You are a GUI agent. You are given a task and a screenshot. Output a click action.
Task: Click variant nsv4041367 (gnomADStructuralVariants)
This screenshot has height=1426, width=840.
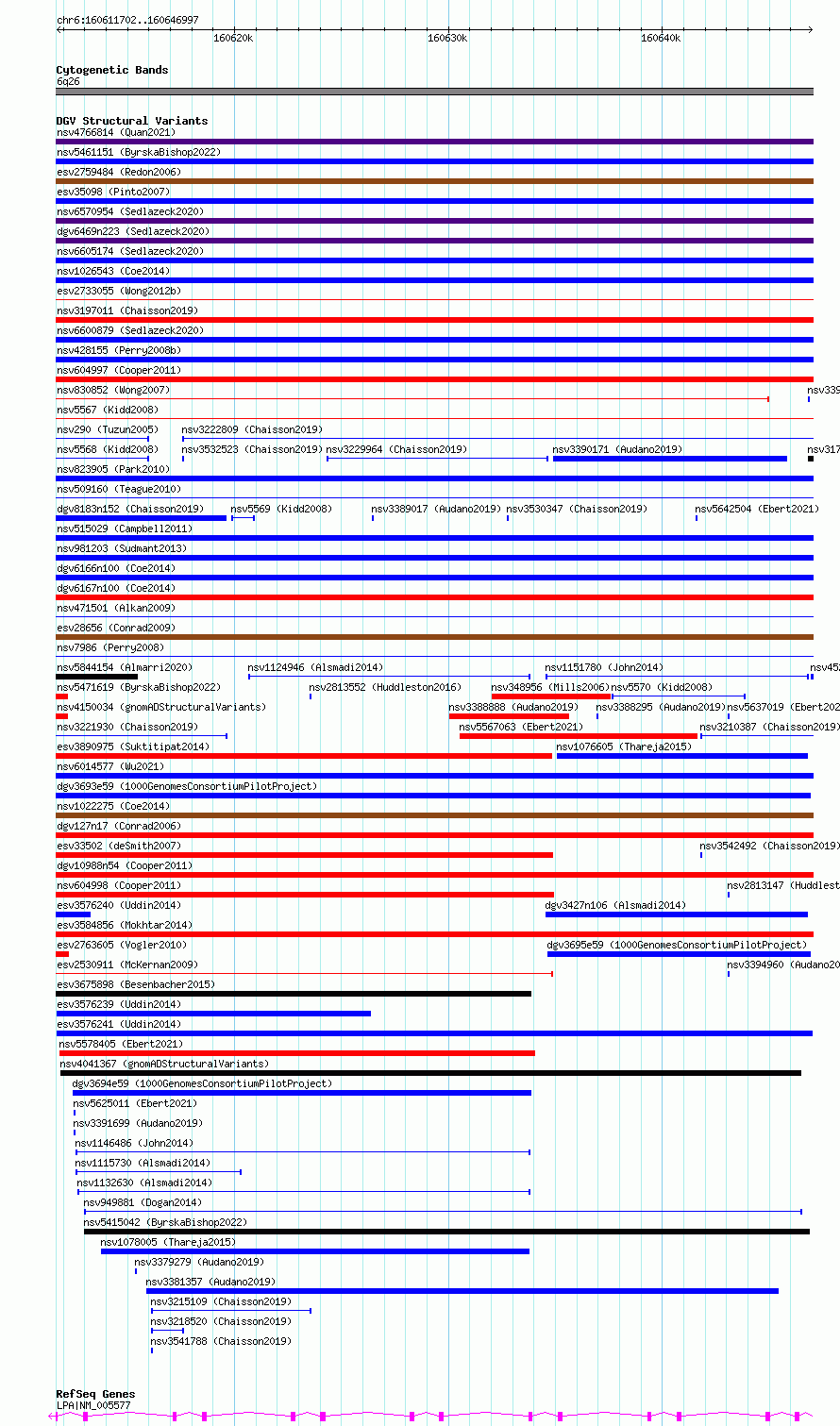(x=164, y=1064)
